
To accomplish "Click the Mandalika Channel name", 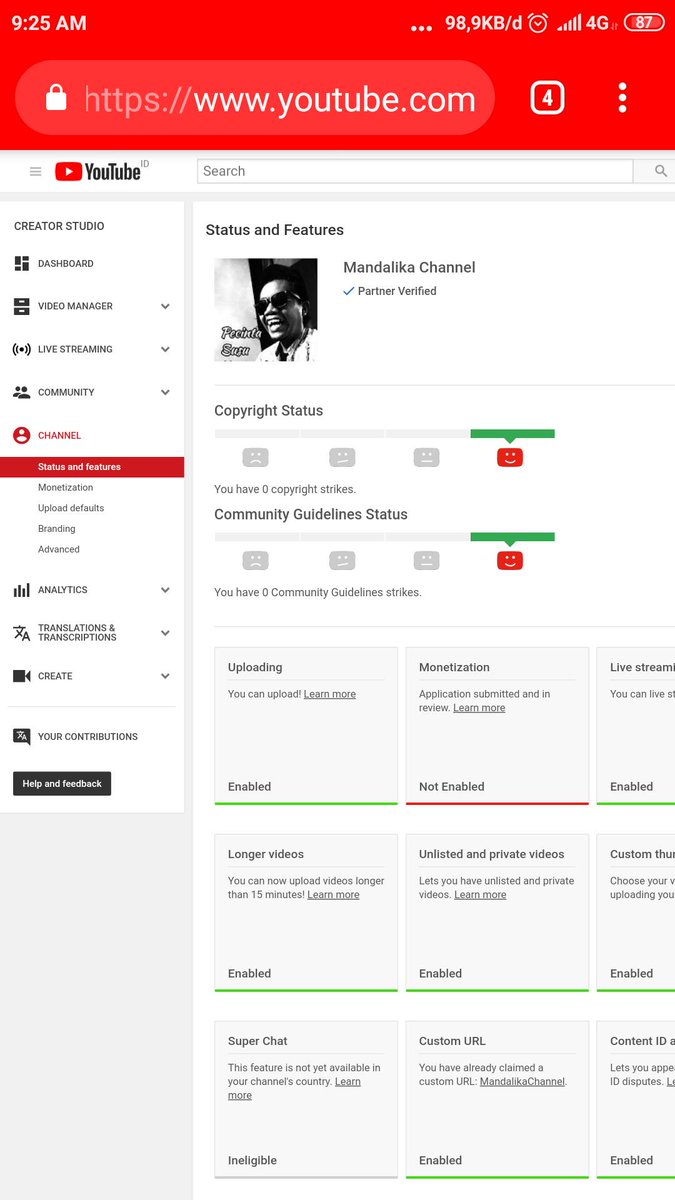I will pyautogui.click(x=409, y=268).
